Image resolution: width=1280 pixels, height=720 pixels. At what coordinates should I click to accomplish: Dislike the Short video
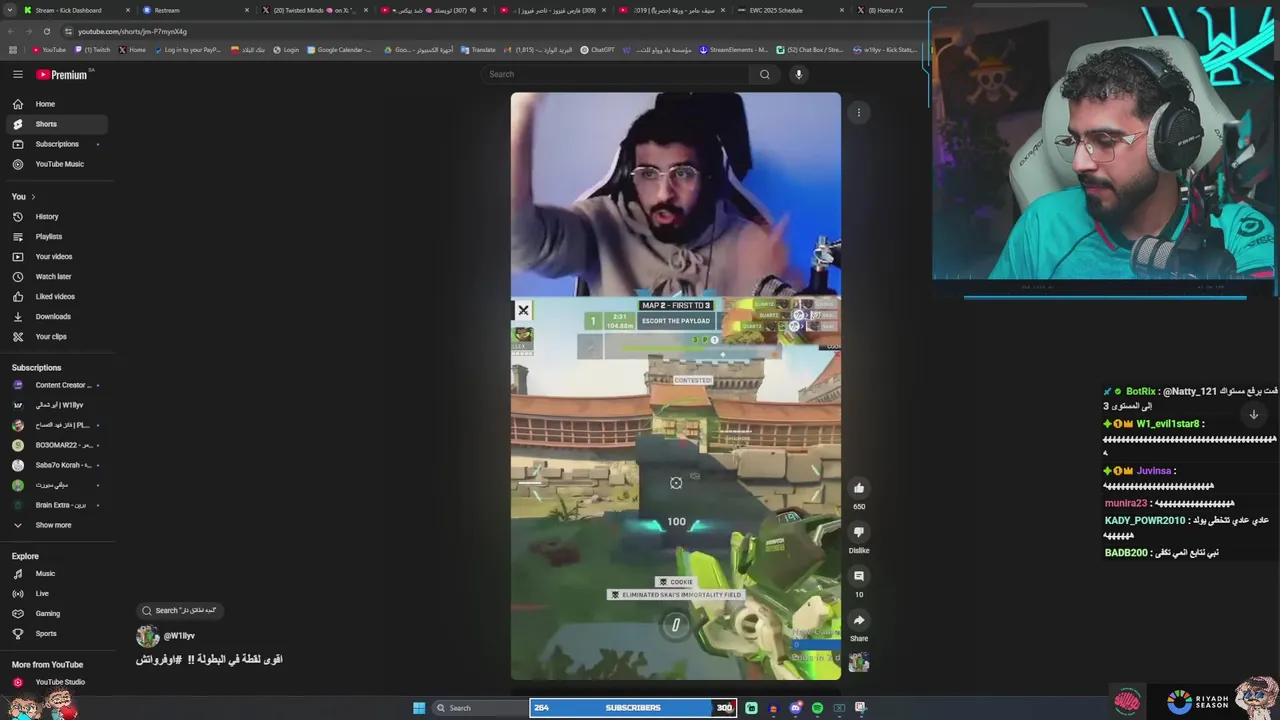(858, 532)
